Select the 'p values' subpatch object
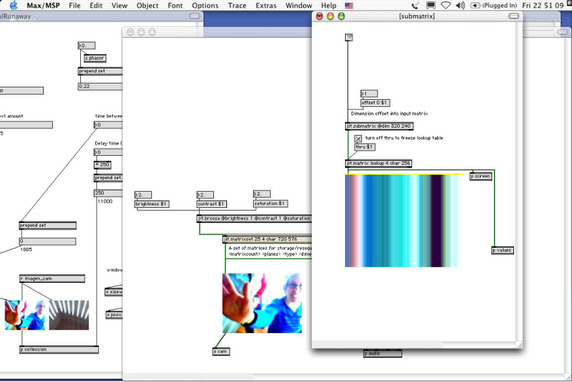This screenshot has height=382, width=572. coord(502,250)
